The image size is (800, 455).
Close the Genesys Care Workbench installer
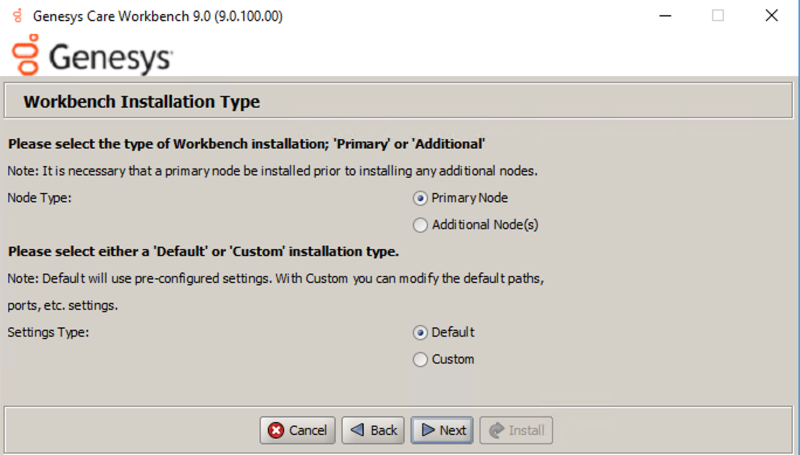771,16
